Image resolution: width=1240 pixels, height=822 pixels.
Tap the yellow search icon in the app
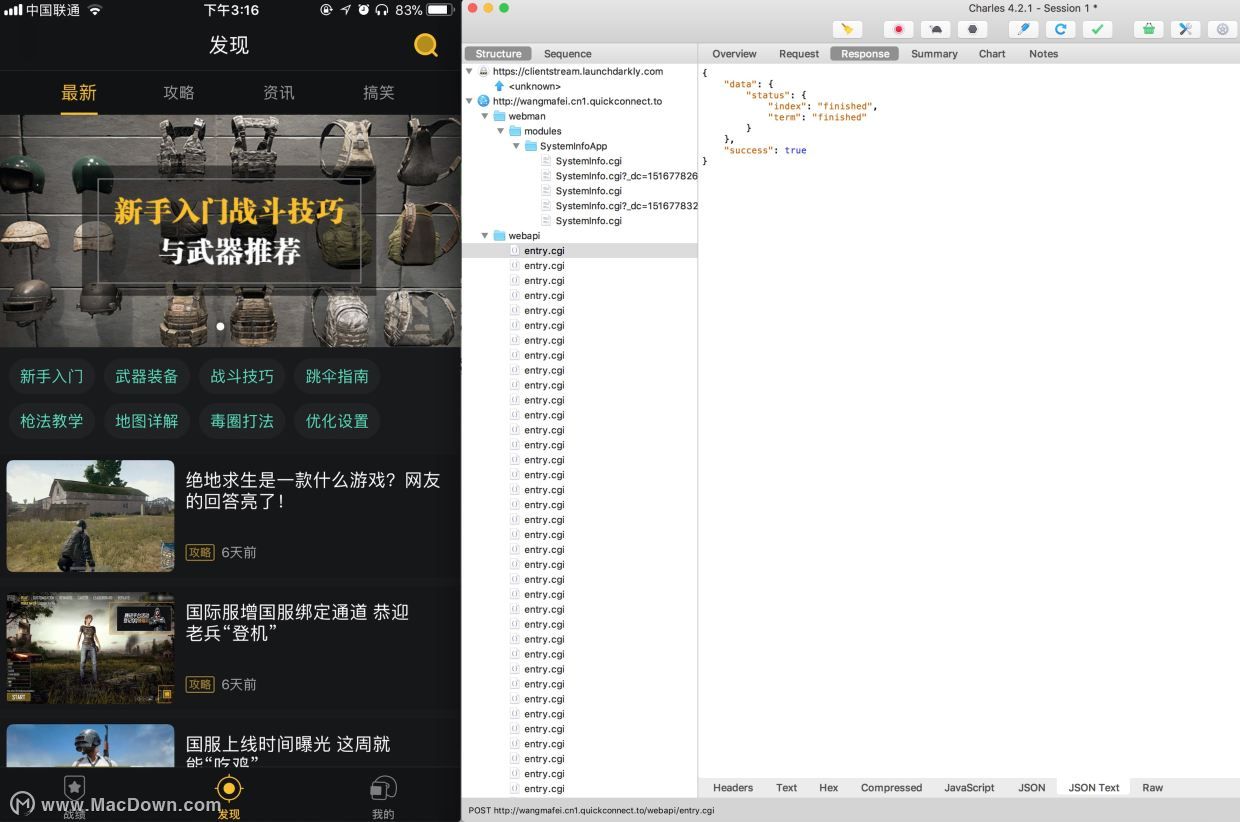[x=426, y=45]
